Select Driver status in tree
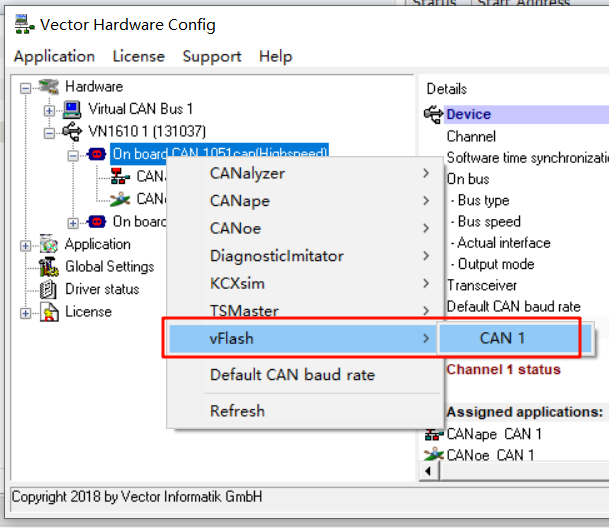The height and width of the screenshot is (528, 609). click(102, 289)
